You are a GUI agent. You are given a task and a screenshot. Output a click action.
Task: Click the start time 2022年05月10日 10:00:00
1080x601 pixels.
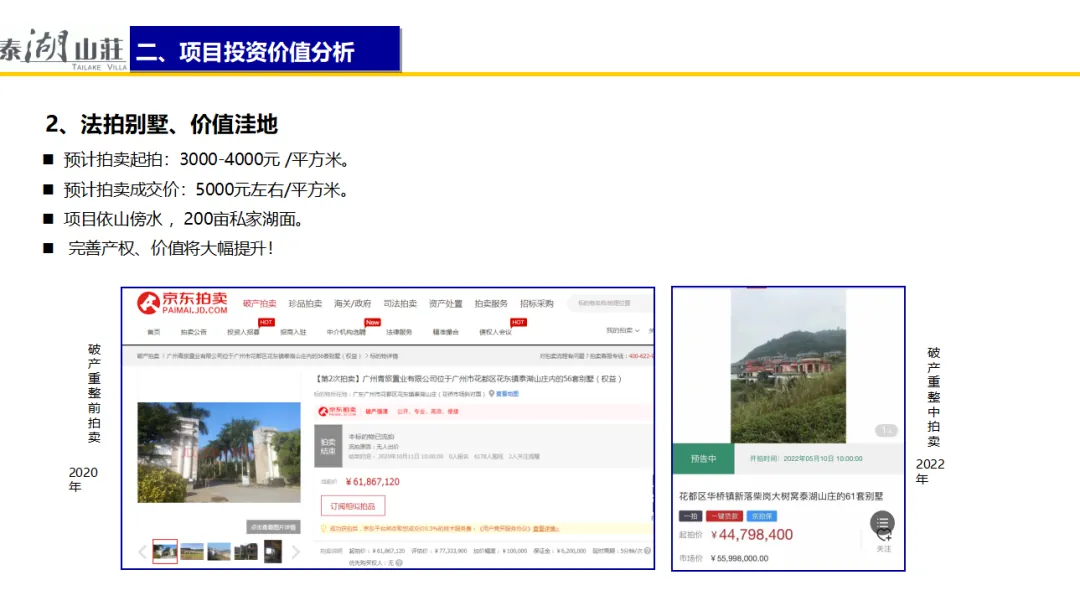pos(822,458)
